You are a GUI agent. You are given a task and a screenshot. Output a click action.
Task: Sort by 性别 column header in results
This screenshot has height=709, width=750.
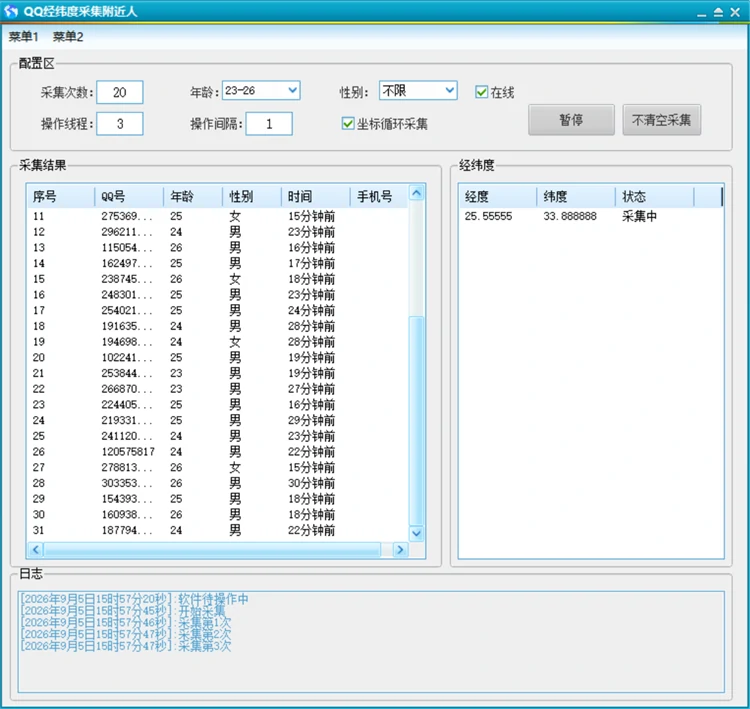coord(252,196)
